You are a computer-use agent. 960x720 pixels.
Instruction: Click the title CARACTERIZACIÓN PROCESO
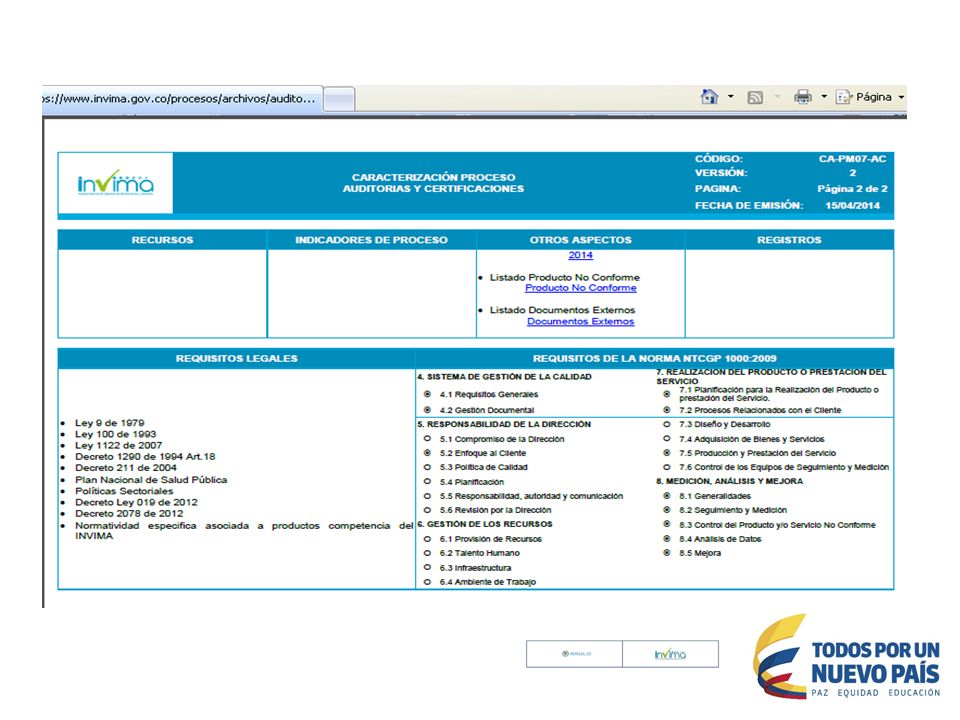coord(433,177)
